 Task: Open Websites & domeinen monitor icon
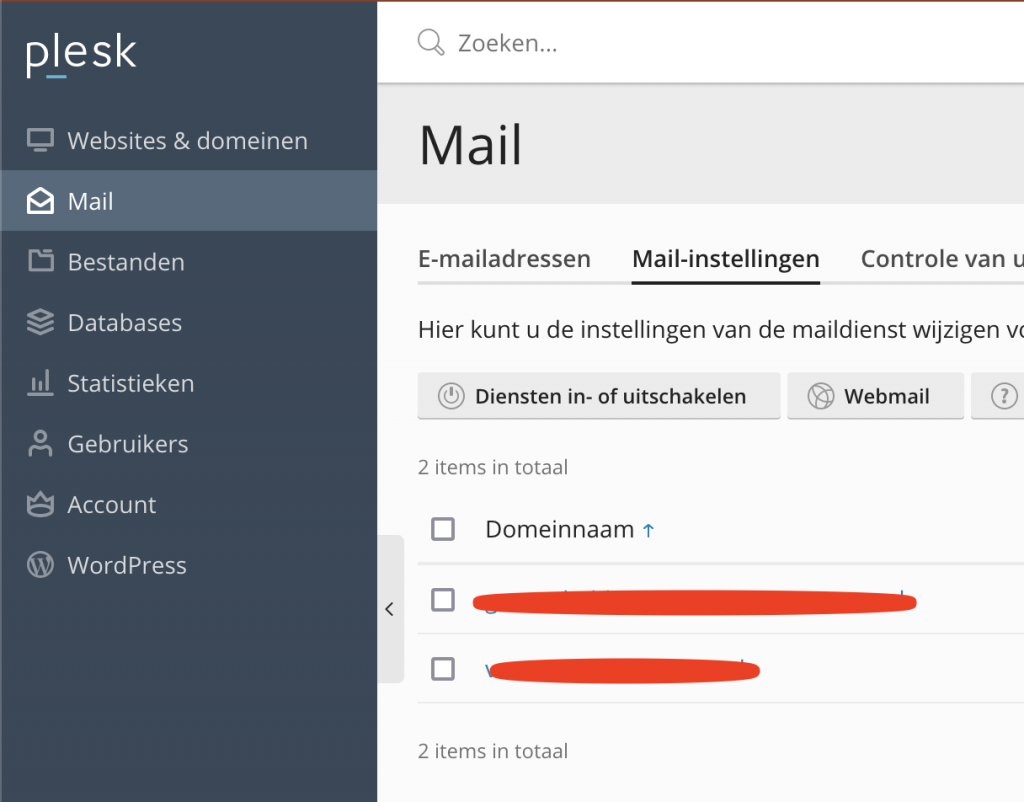pos(40,140)
